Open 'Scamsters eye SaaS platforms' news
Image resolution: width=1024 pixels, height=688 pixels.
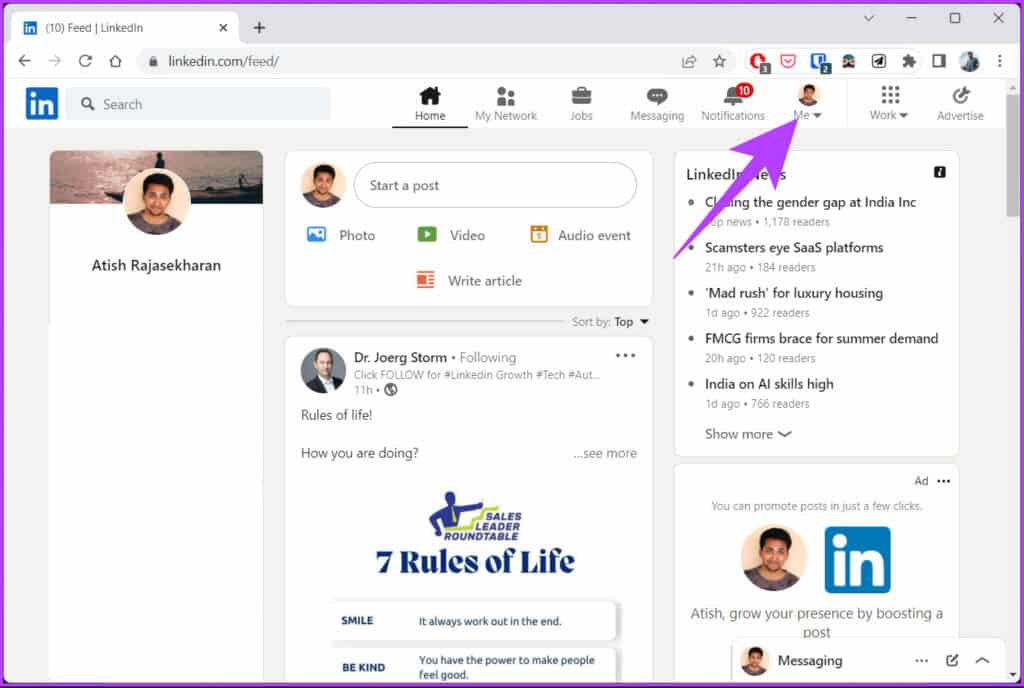point(793,248)
